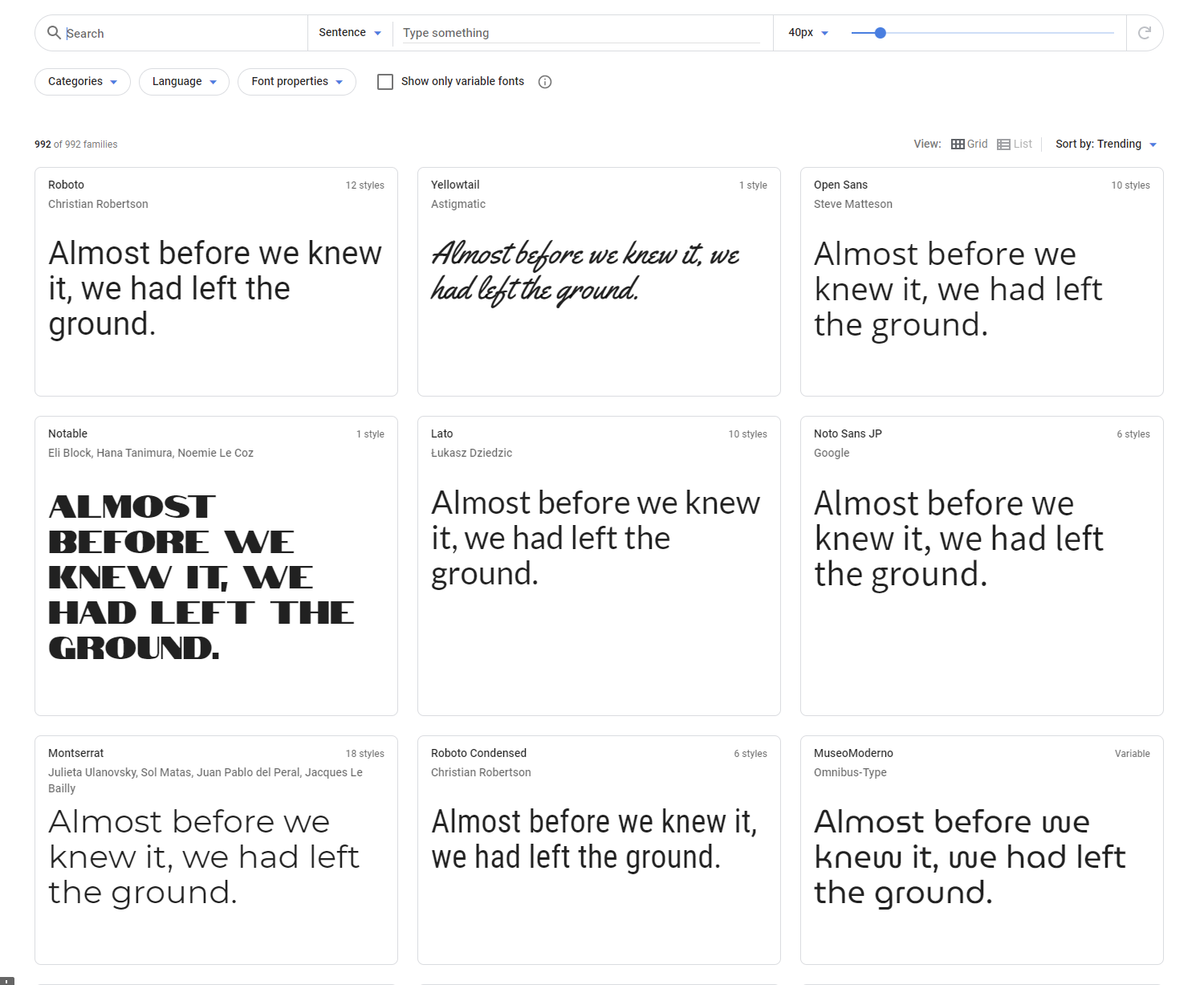Click Roboto sample text preview
Screen dimensions: 1204x985
pyautogui.click(x=215, y=289)
